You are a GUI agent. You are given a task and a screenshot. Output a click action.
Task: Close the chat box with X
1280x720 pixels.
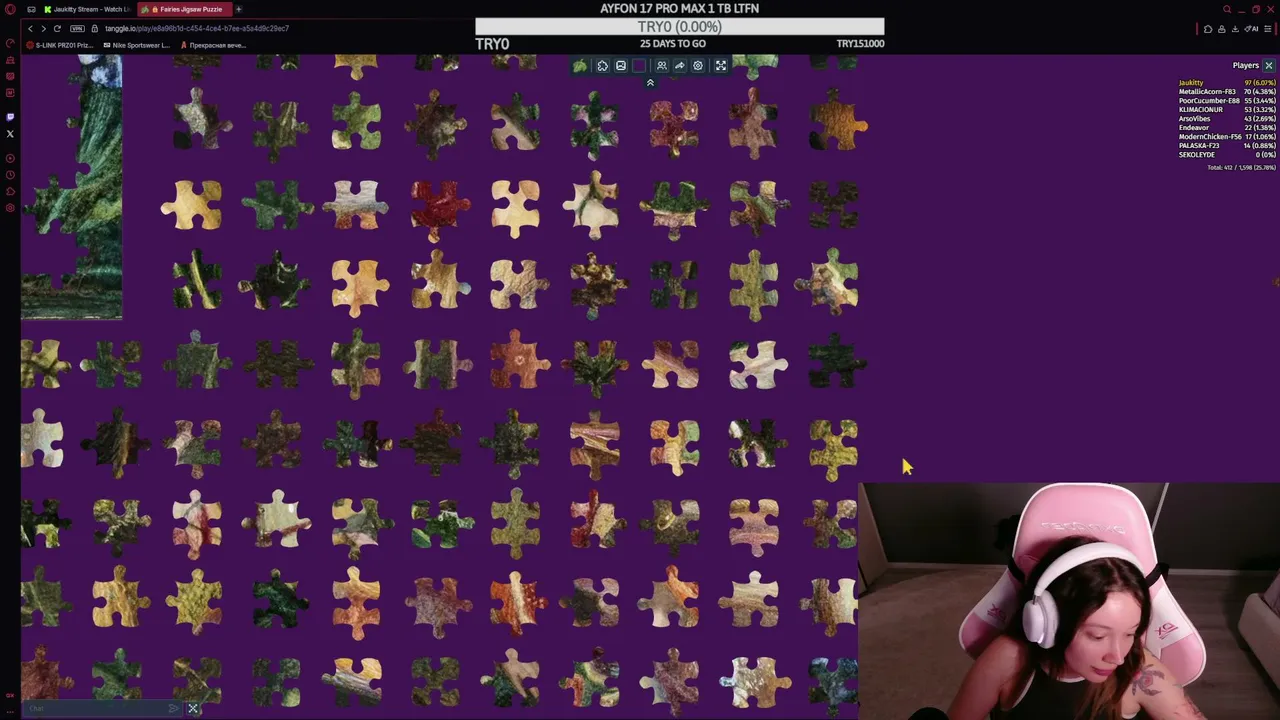point(193,709)
